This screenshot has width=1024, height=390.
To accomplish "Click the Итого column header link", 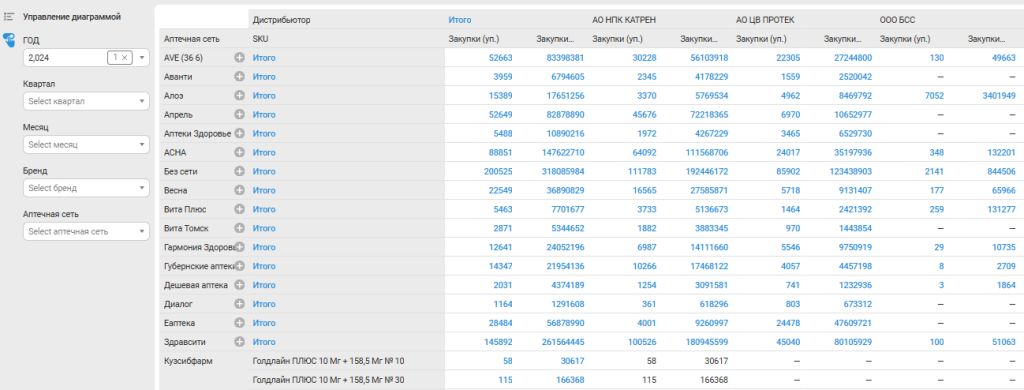I will click(460, 20).
